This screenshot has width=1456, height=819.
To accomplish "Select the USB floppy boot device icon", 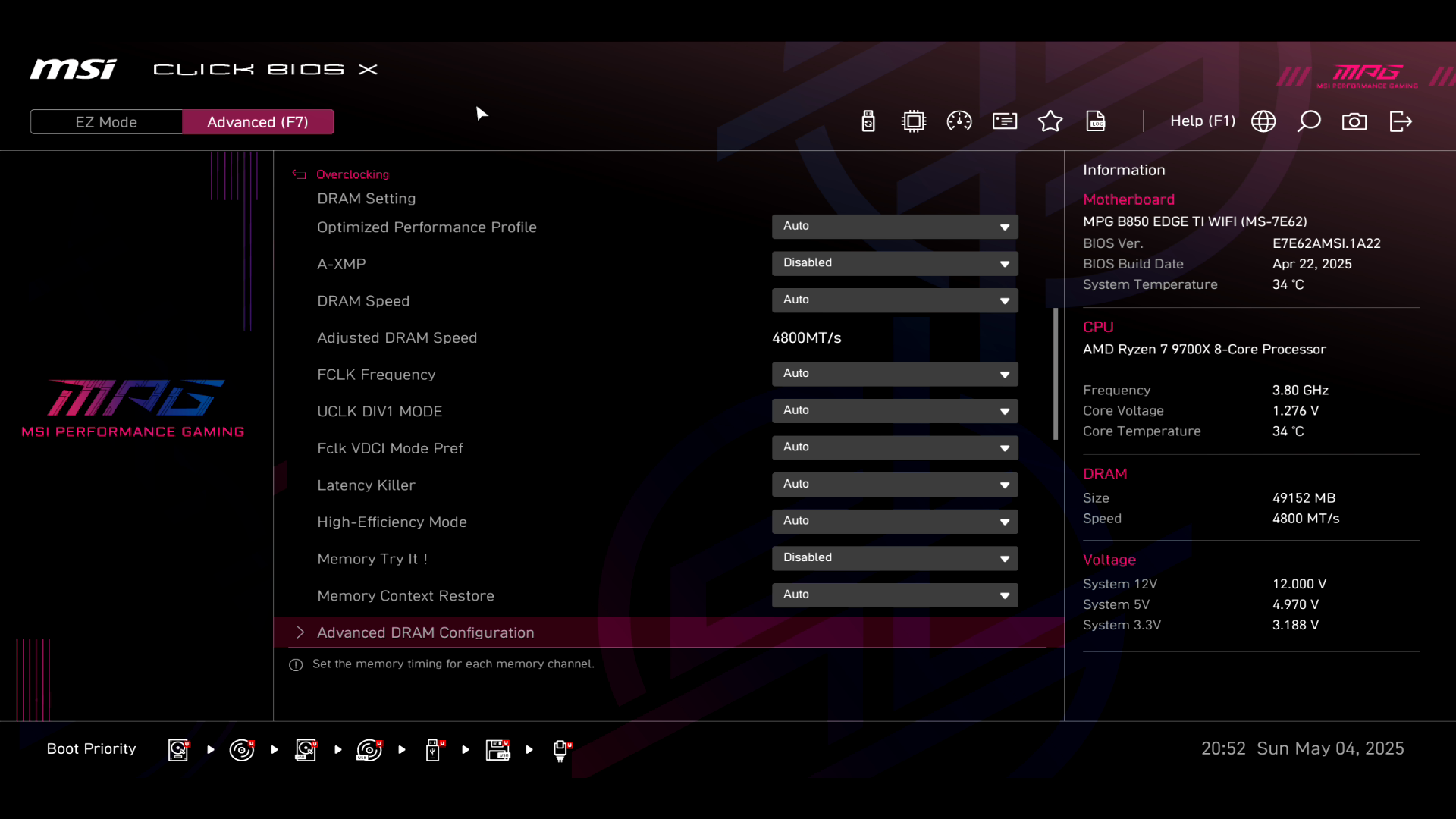I will (x=498, y=750).
